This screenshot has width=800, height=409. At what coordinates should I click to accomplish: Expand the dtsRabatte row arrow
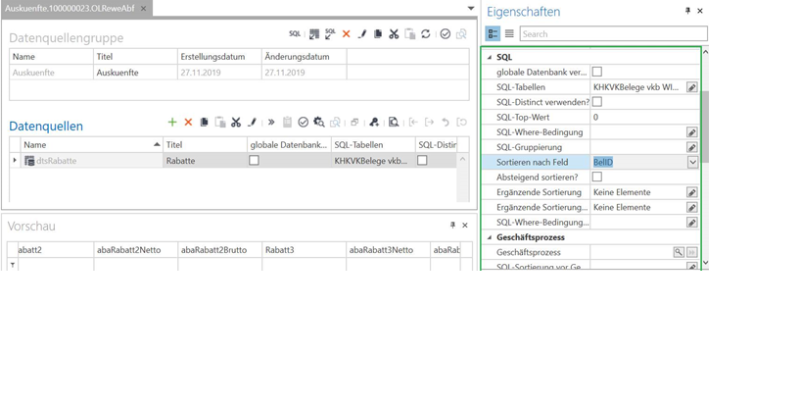click(14, 160)
